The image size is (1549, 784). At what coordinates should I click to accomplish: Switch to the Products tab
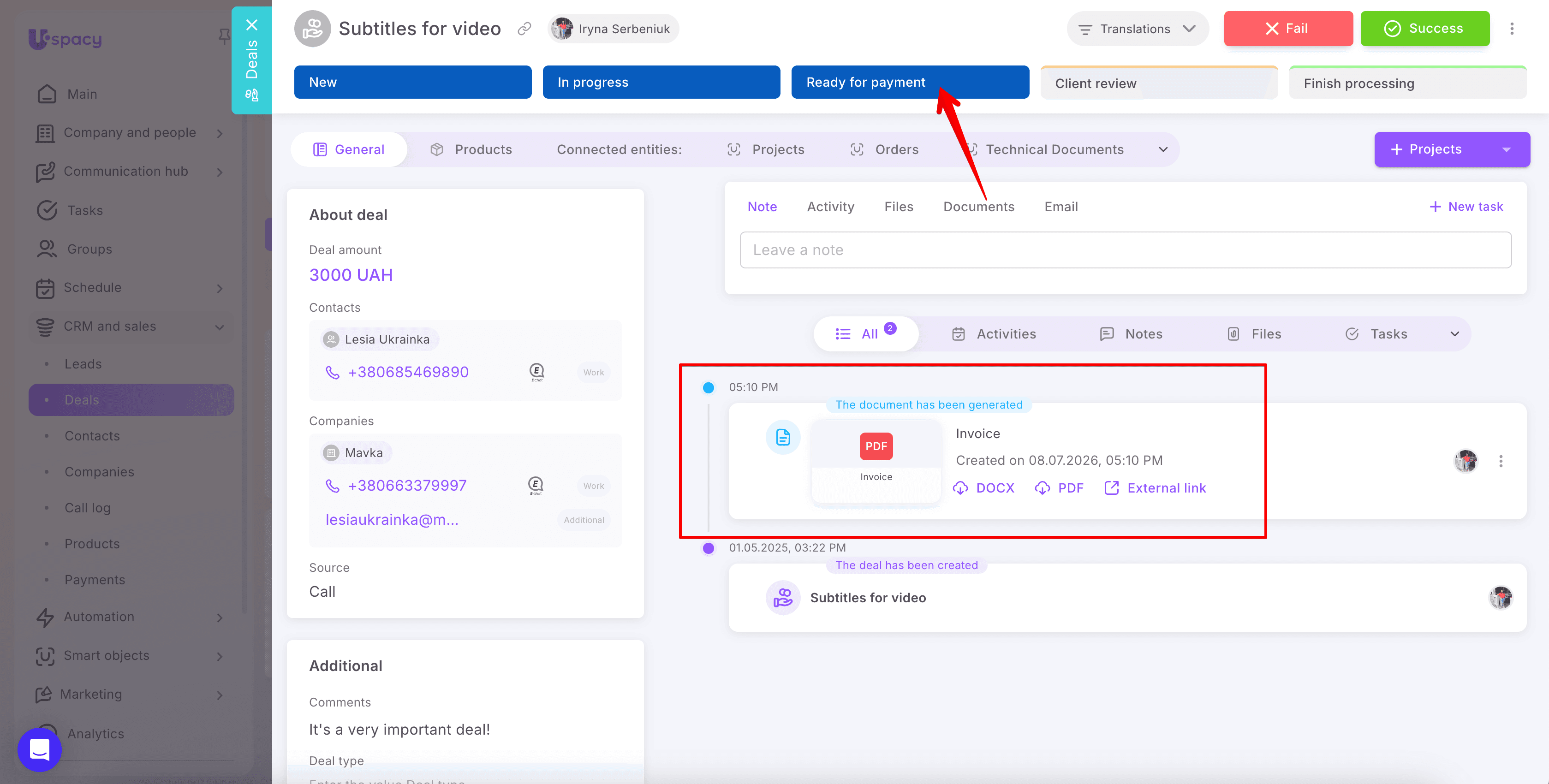pyautogui.click(x=471, y=150)
